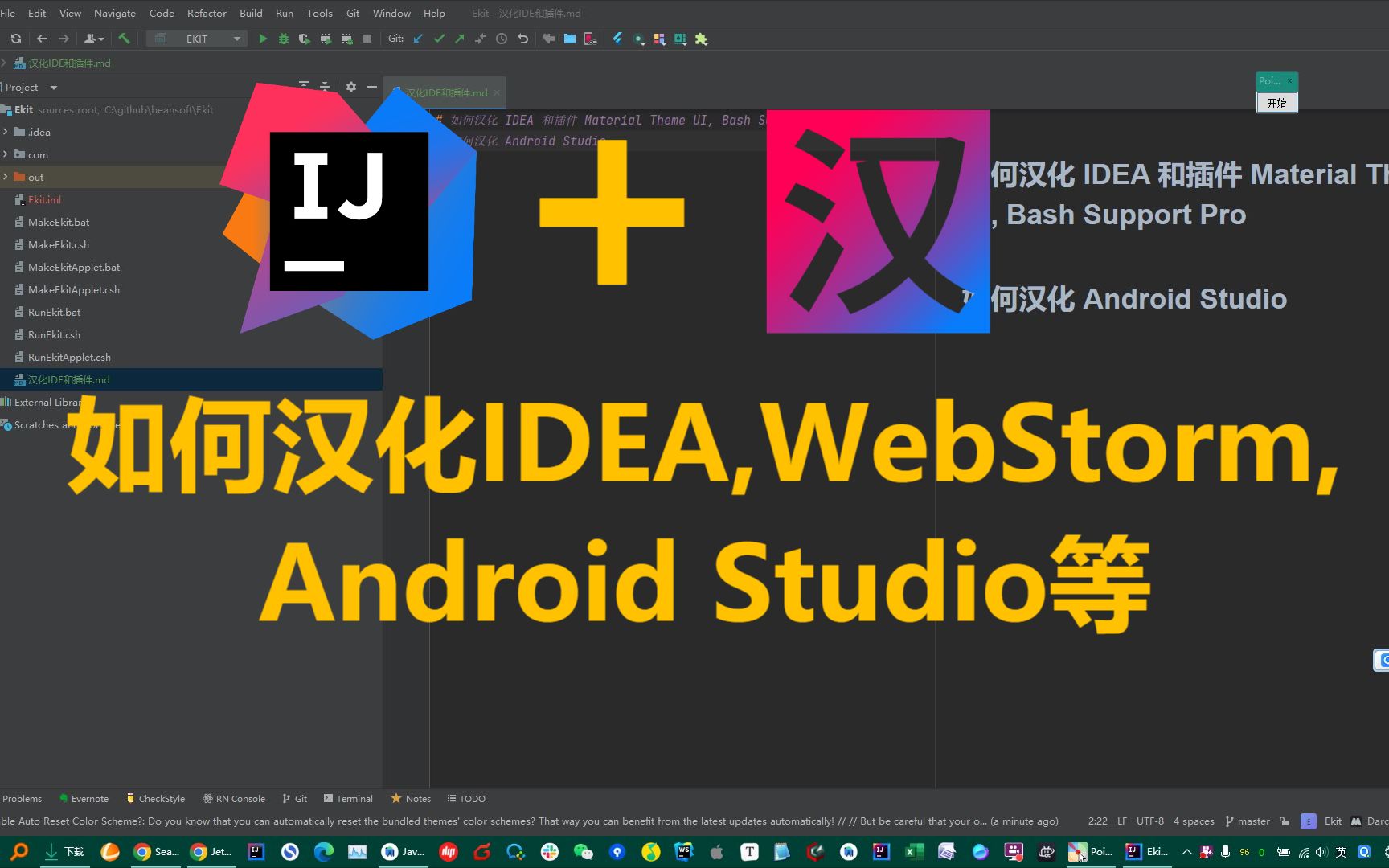Screen dimensions: 1389x868
Task: Open project structure blue folder icon
Action: [569, 39]
